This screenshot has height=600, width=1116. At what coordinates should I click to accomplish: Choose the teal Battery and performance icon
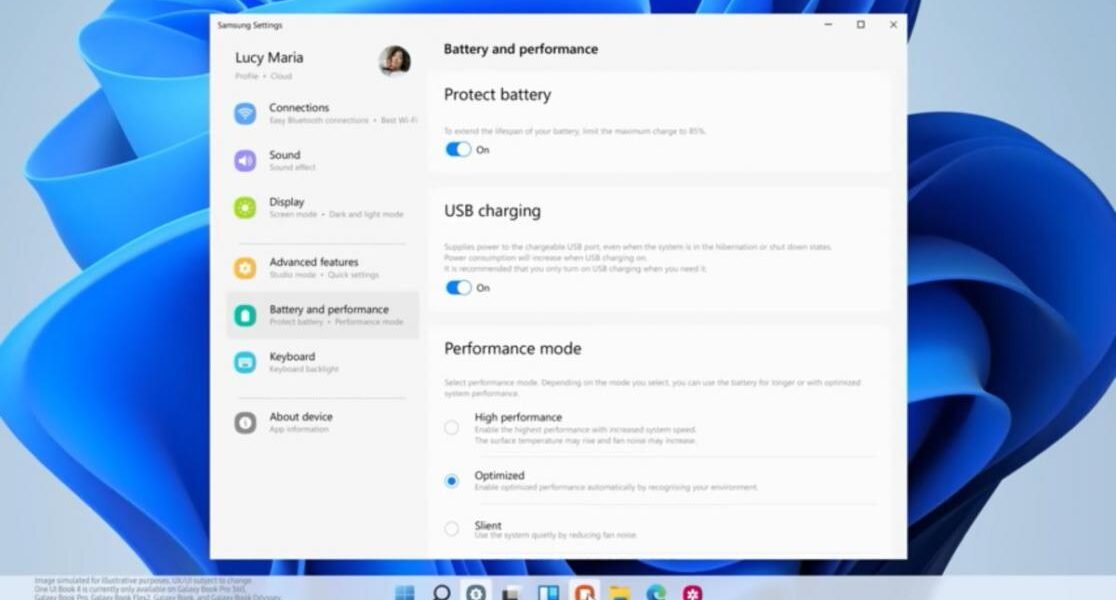pyautogui.click(x=245, y=315)
